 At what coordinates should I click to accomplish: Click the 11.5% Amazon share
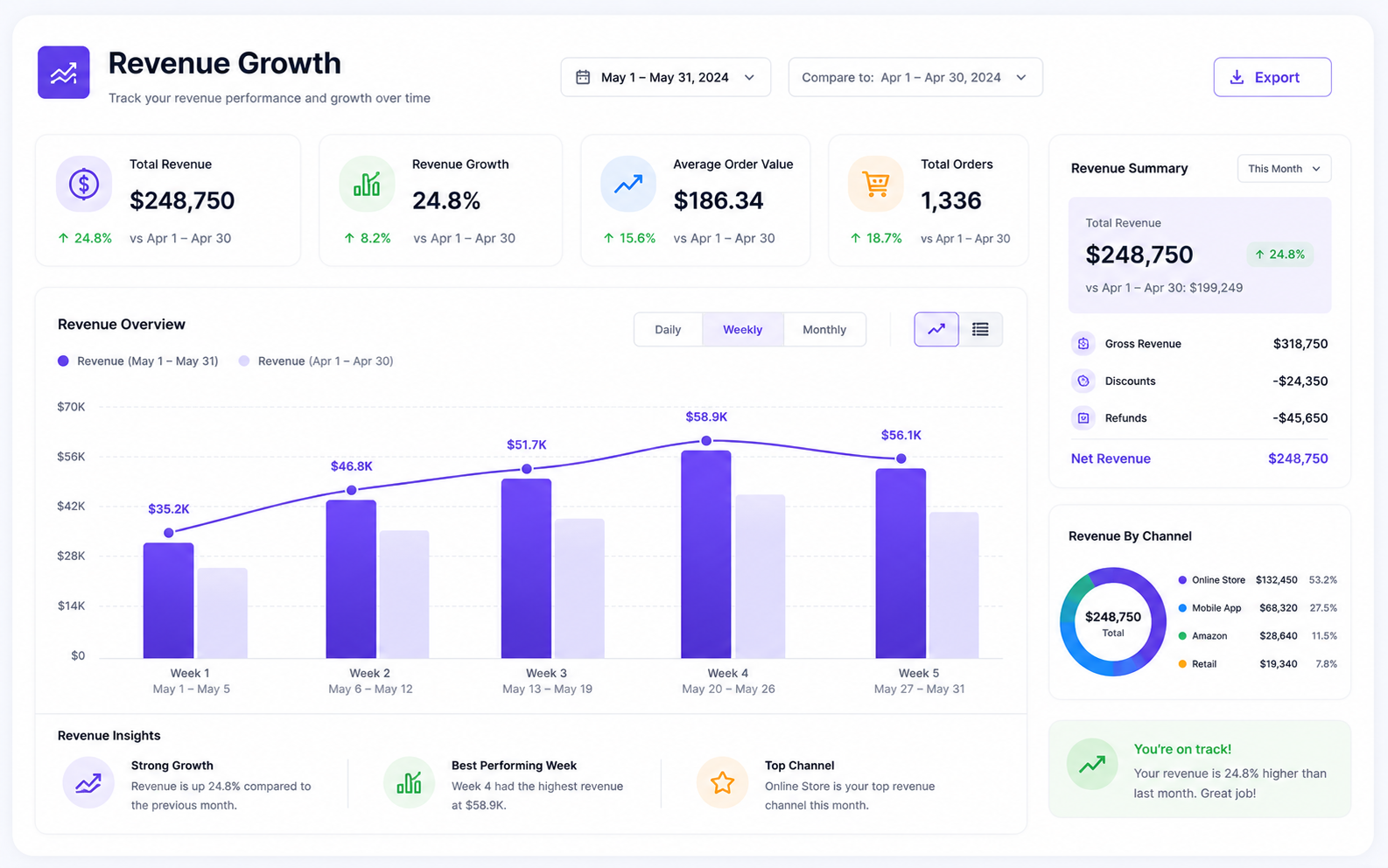point(1324,636)
